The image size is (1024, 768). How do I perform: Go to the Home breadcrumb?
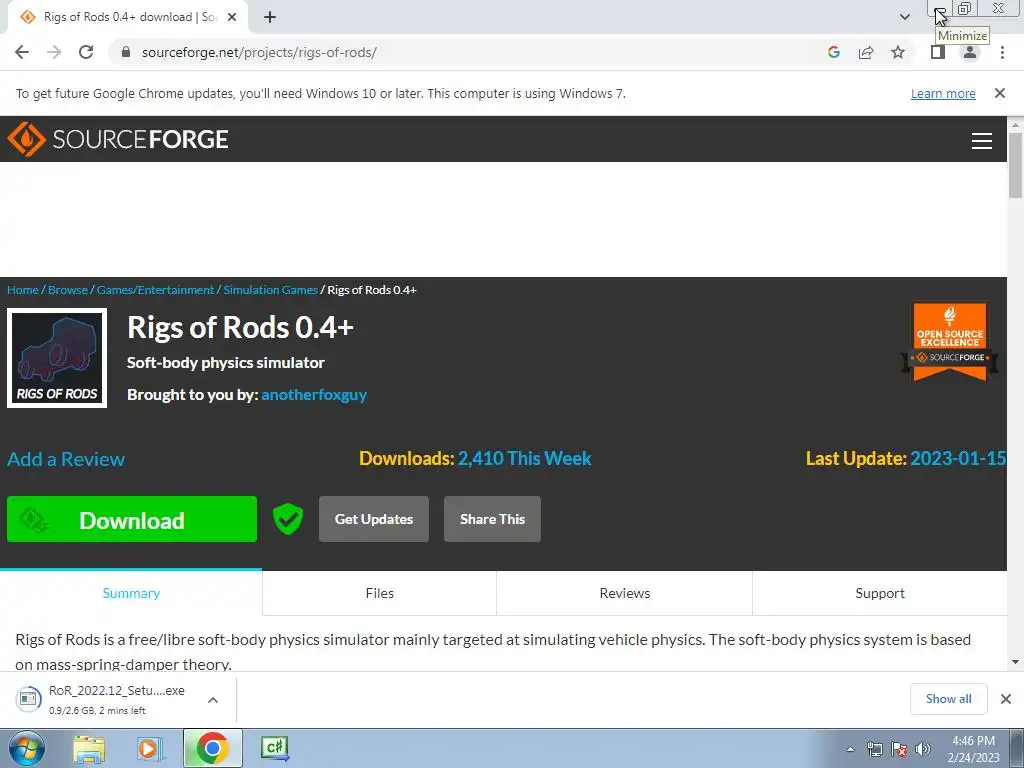(x=23, y=290)
